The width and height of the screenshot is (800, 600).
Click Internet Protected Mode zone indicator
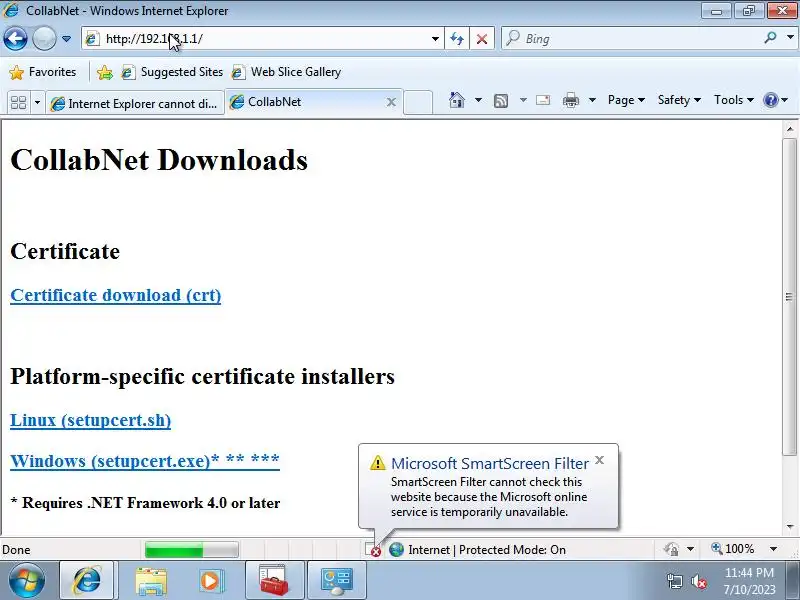point(478,549)
